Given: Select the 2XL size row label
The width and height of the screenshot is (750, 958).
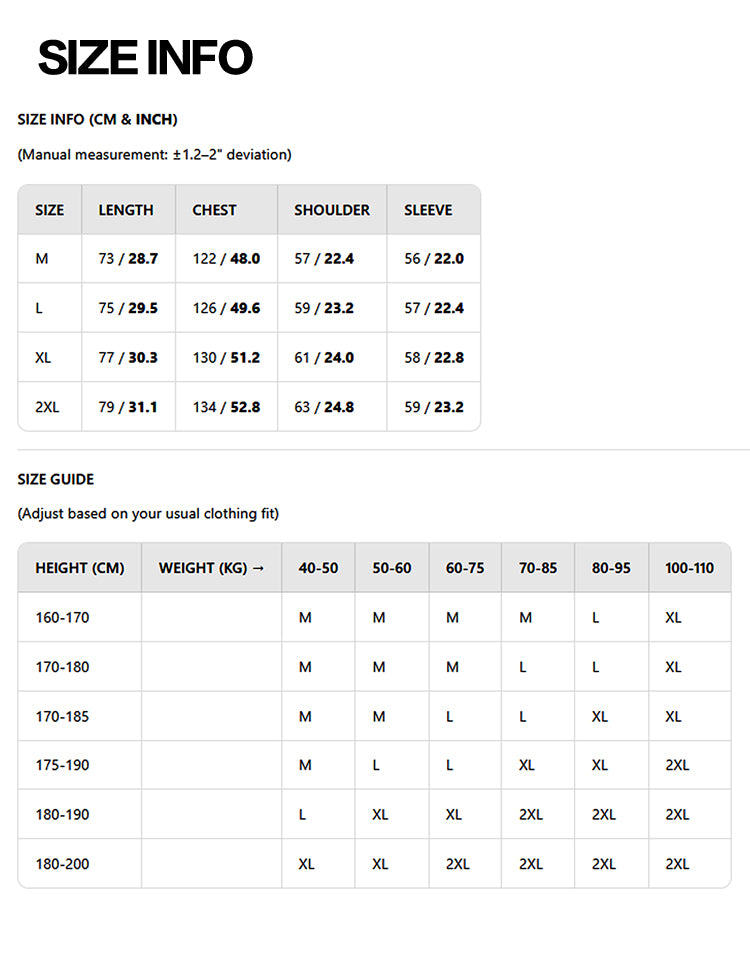Looking at the screenshot, I should point(47,407).
